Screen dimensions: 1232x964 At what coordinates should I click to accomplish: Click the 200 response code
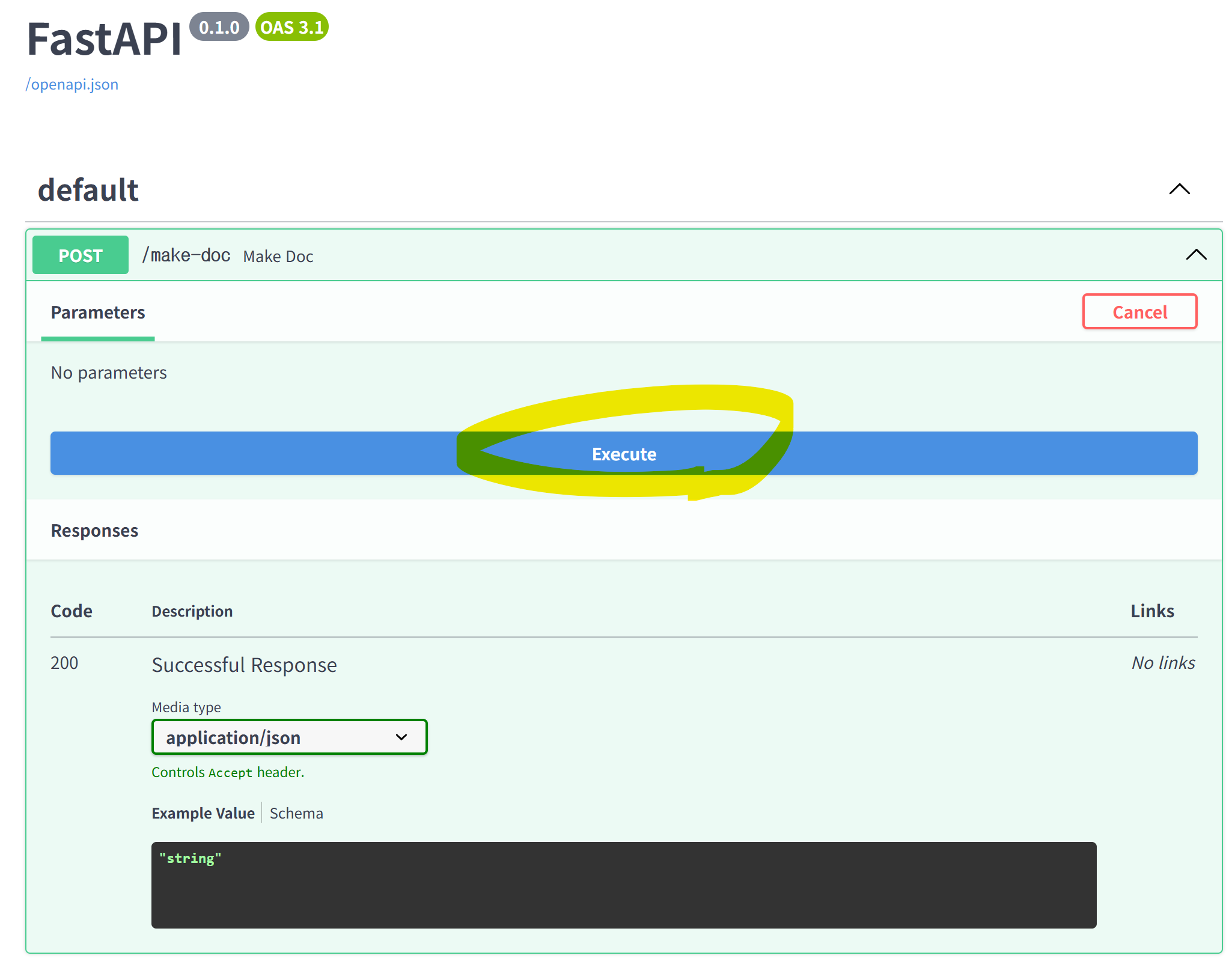(64, 663)
